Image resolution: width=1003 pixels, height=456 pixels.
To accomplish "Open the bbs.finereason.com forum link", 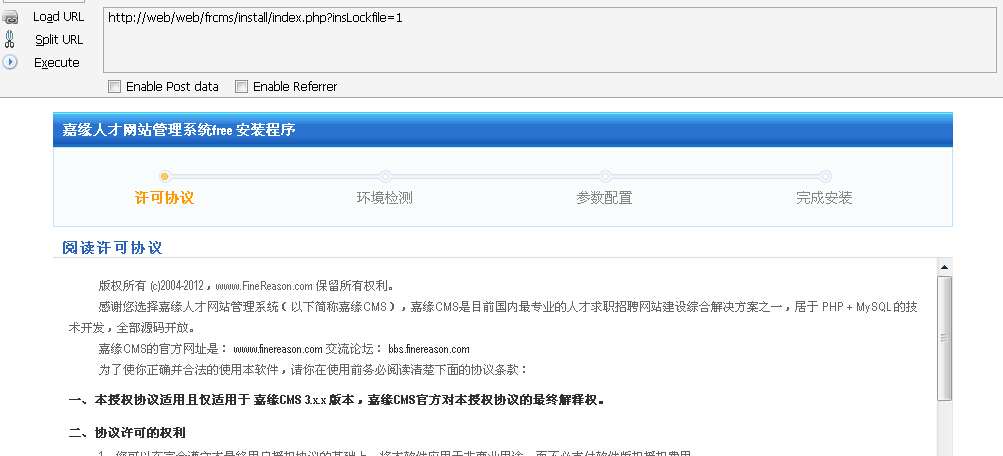I will pyautogui.click(x=429, y=349).
